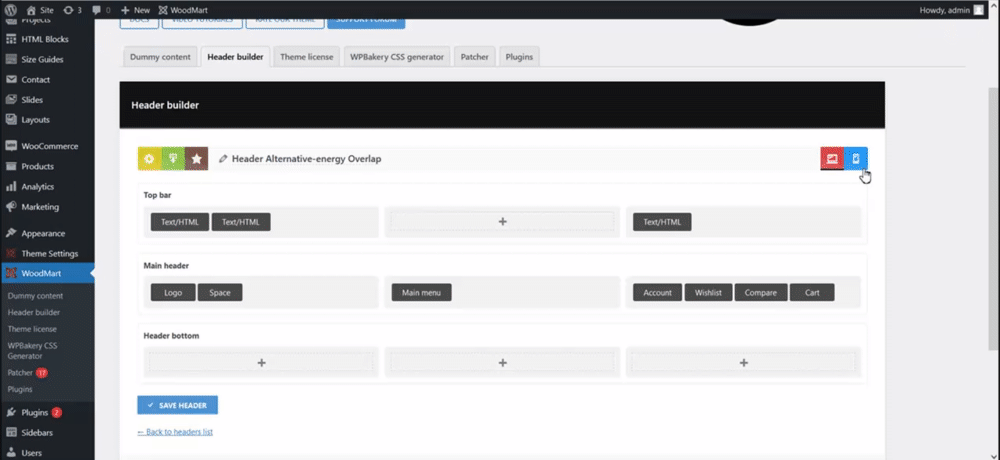Open the New content menu
Screen dimensions: 1000x460
(135, 10)
